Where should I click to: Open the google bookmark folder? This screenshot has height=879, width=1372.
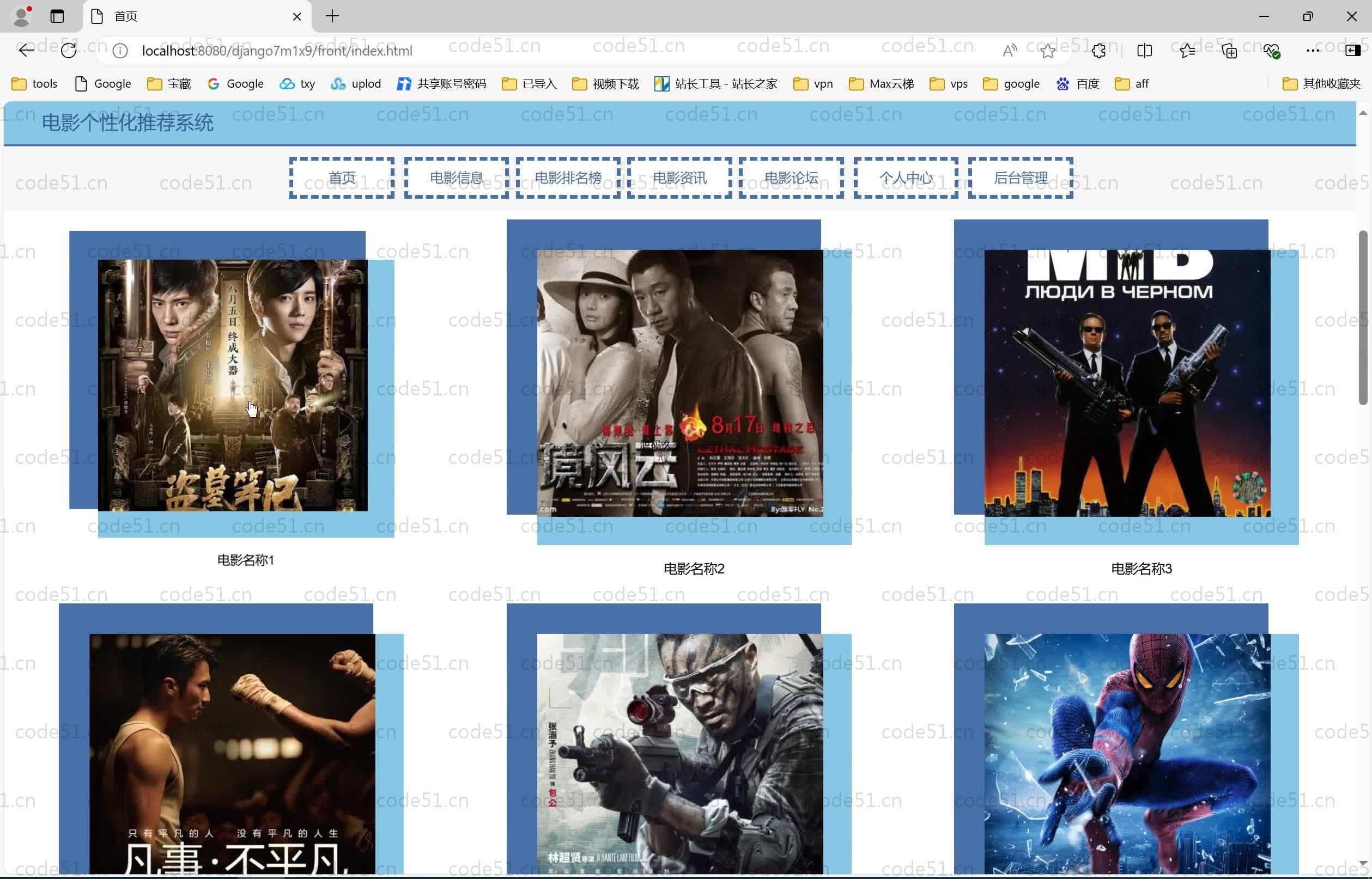pos(1011,84)
